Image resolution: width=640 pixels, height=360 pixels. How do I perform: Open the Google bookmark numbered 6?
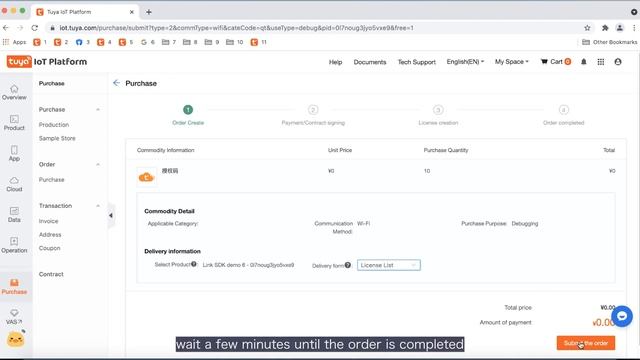pos(148,42)
